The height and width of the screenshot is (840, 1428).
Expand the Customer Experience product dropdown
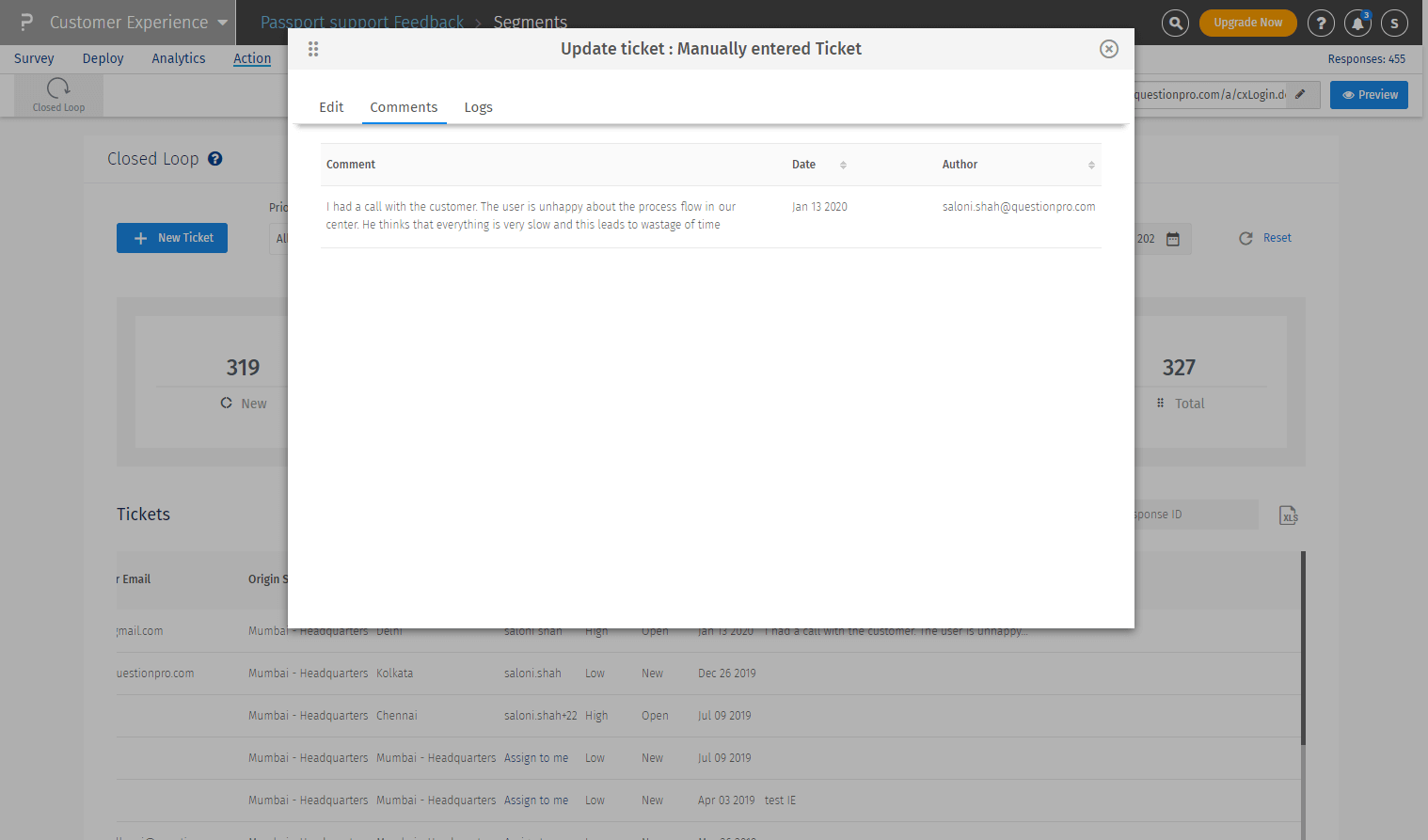click(138, 22)
